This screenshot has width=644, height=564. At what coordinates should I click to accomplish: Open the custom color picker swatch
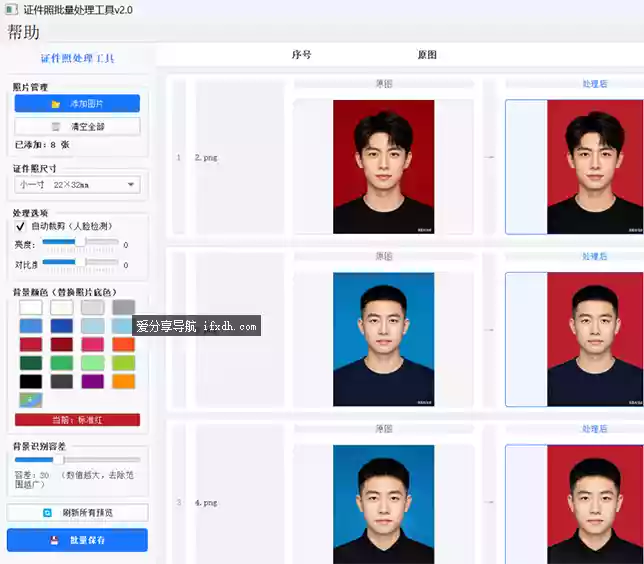point(31,400)
